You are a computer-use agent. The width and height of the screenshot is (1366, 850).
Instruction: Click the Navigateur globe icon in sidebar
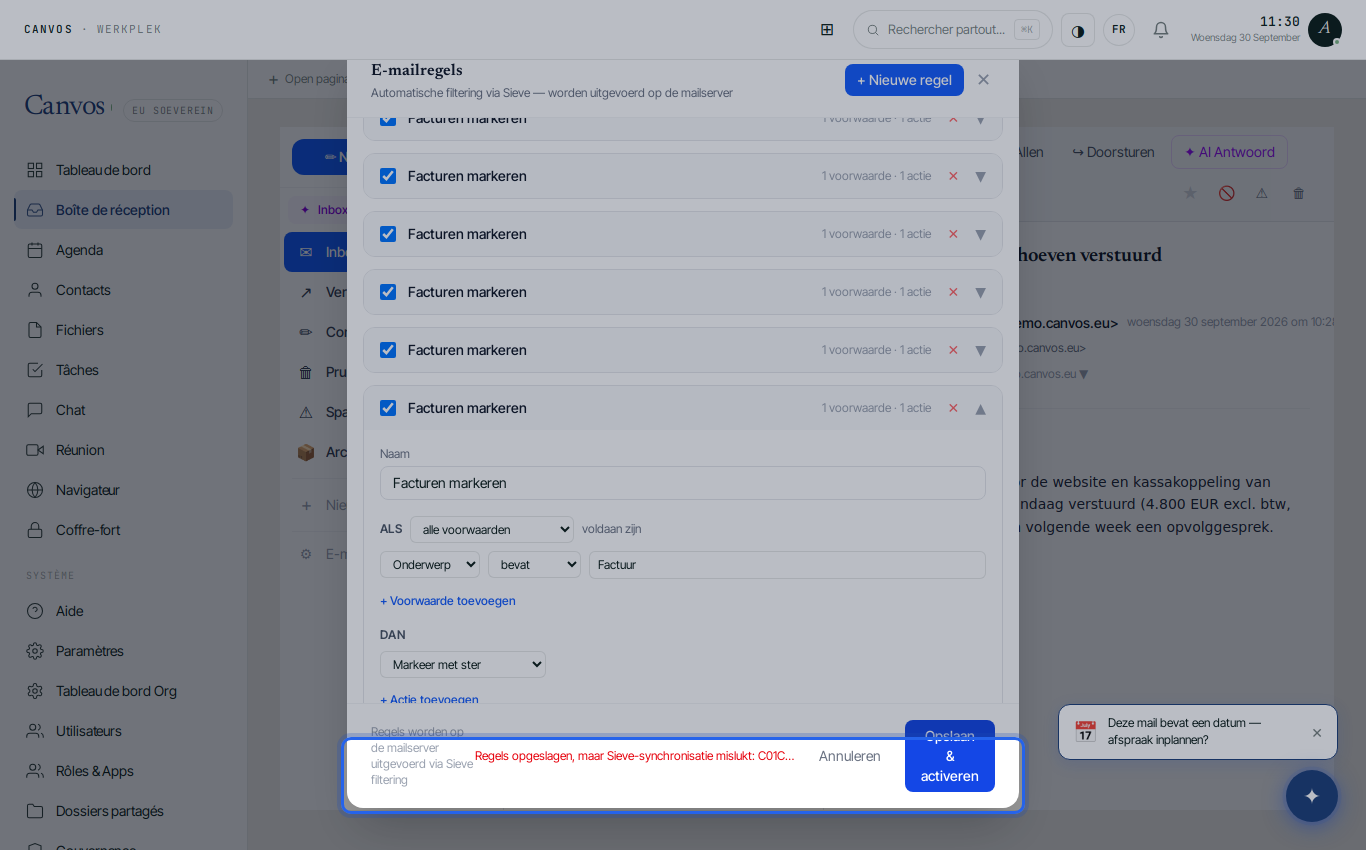35,490
